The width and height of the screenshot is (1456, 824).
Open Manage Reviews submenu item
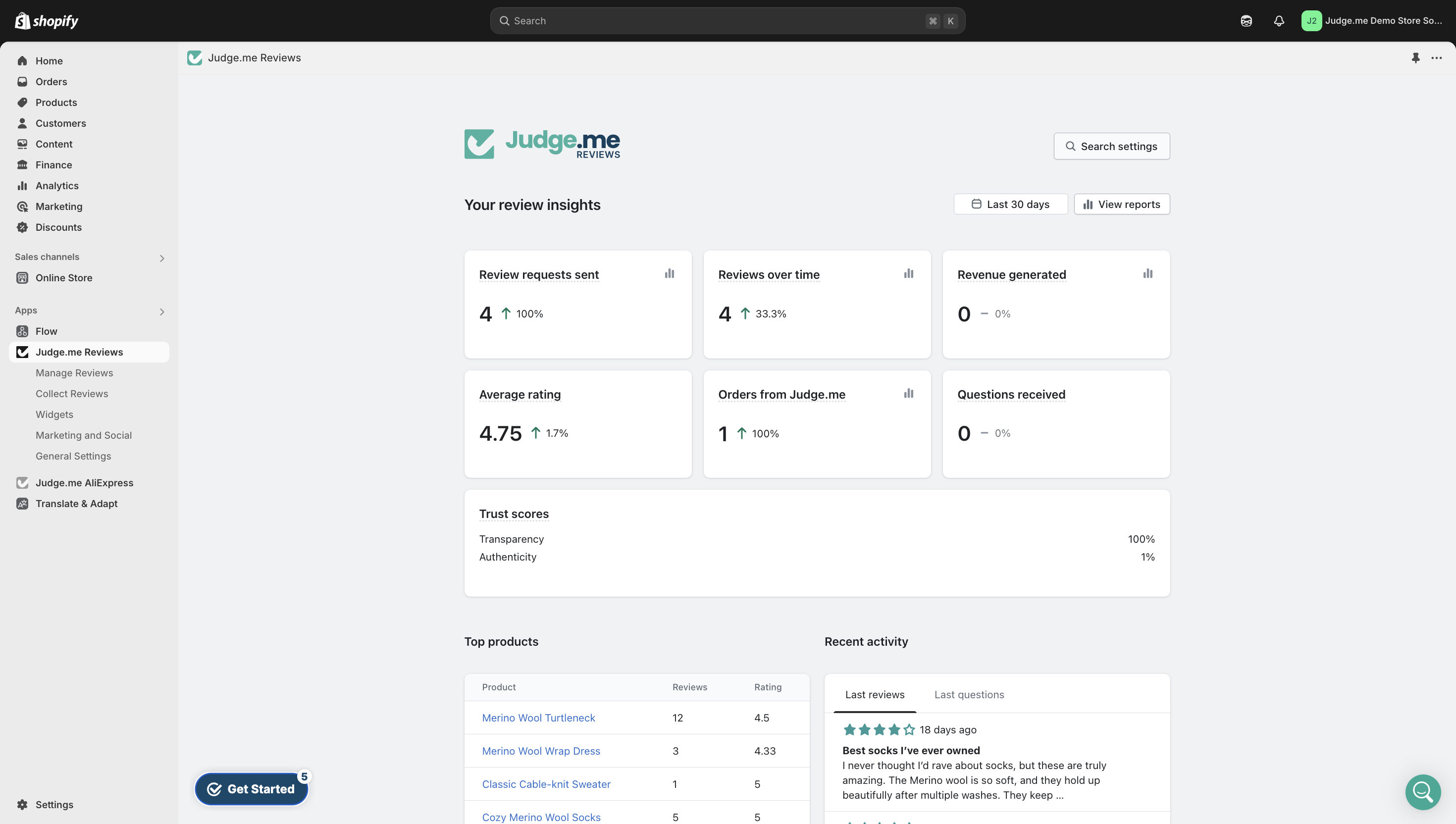74,373
